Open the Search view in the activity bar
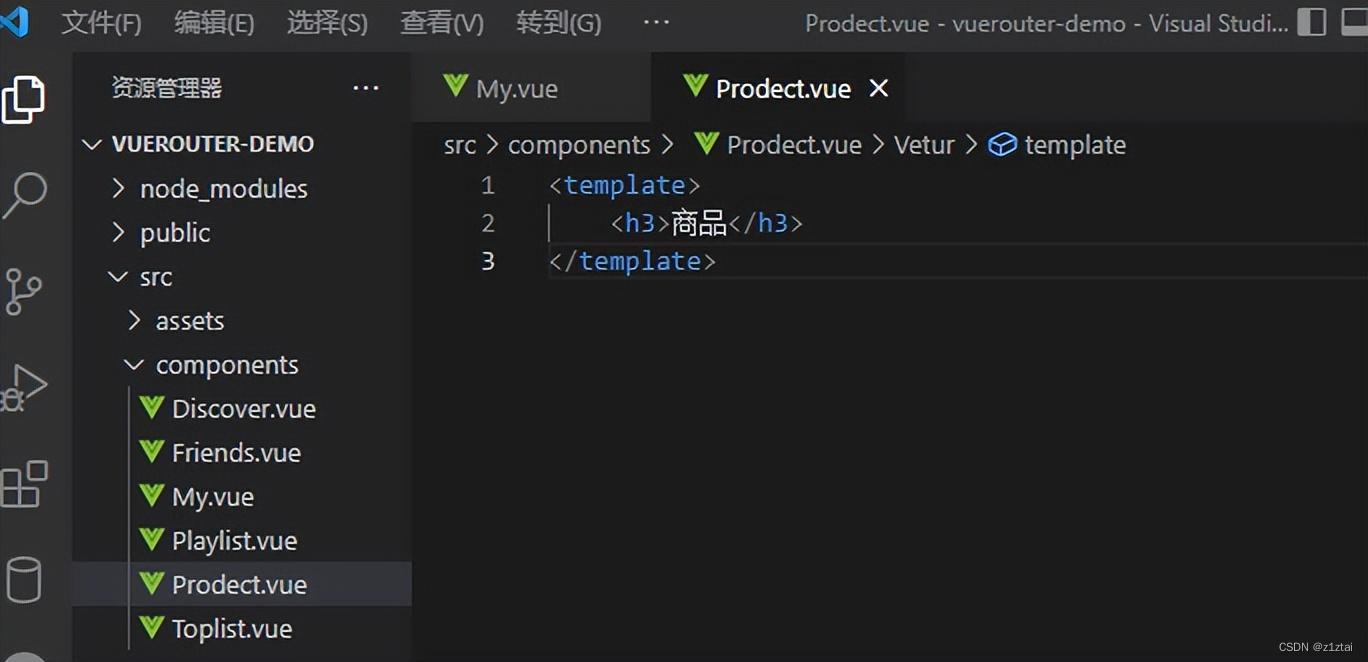This screenshot has height=662, width=1368. (x=25, y=196)
